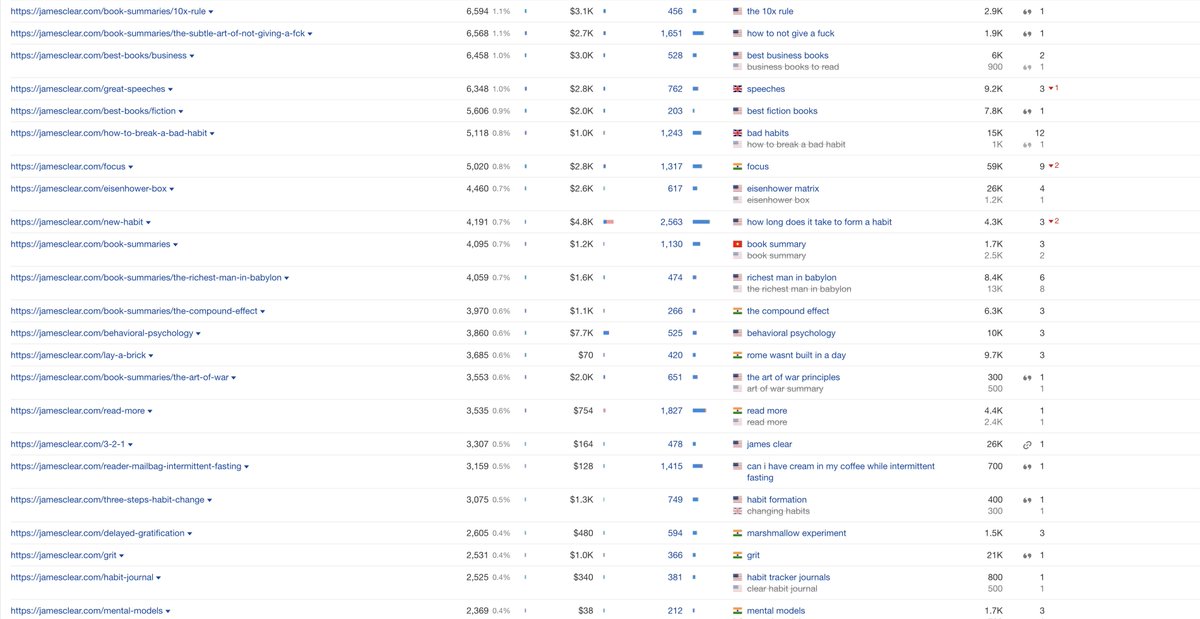The image size is (1200, 619).
Task: Click India flag next to "the compound effect"
Action: [x=737, y=311]
